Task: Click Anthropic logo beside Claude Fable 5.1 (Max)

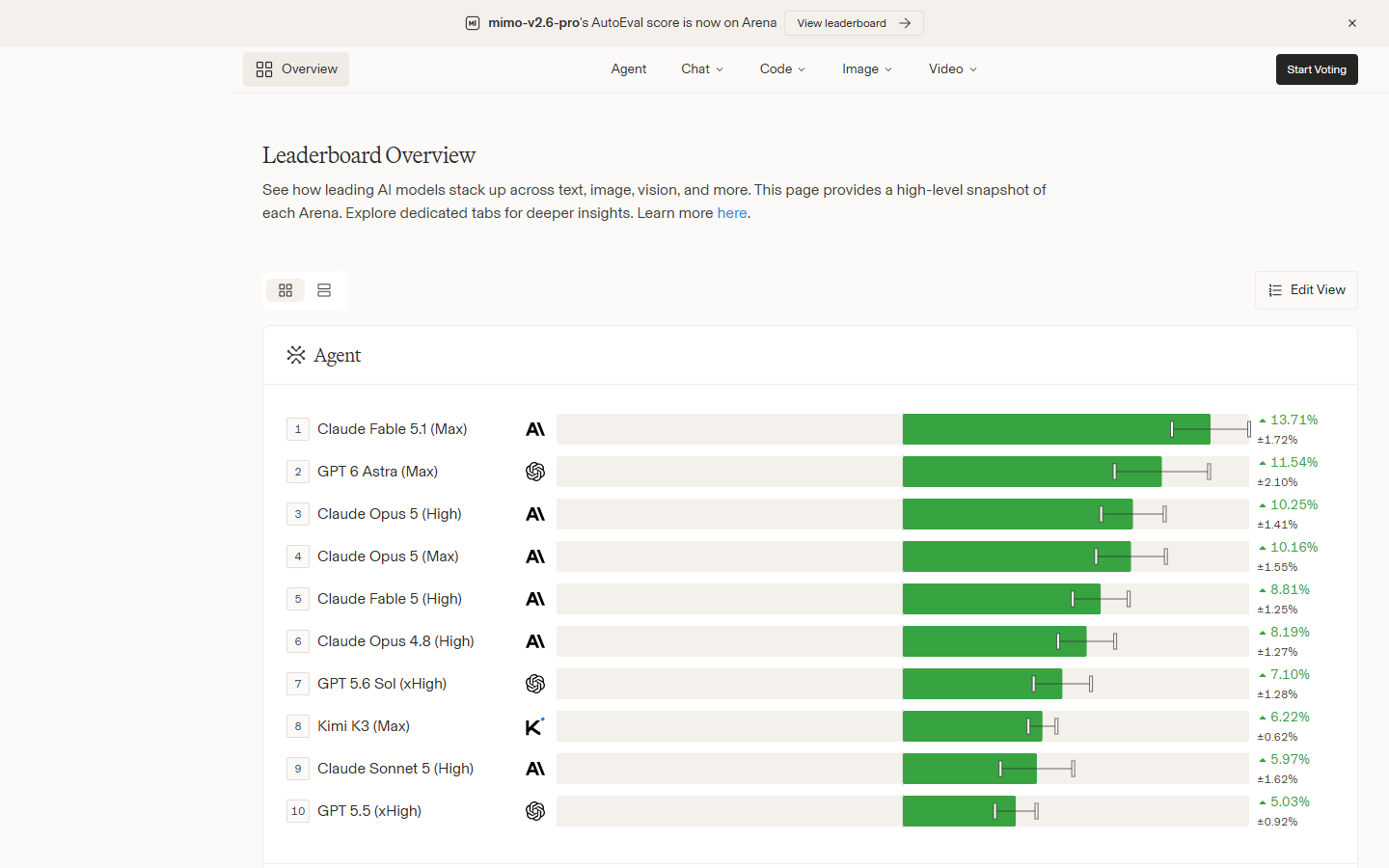Action: click(x=535, y=429)
